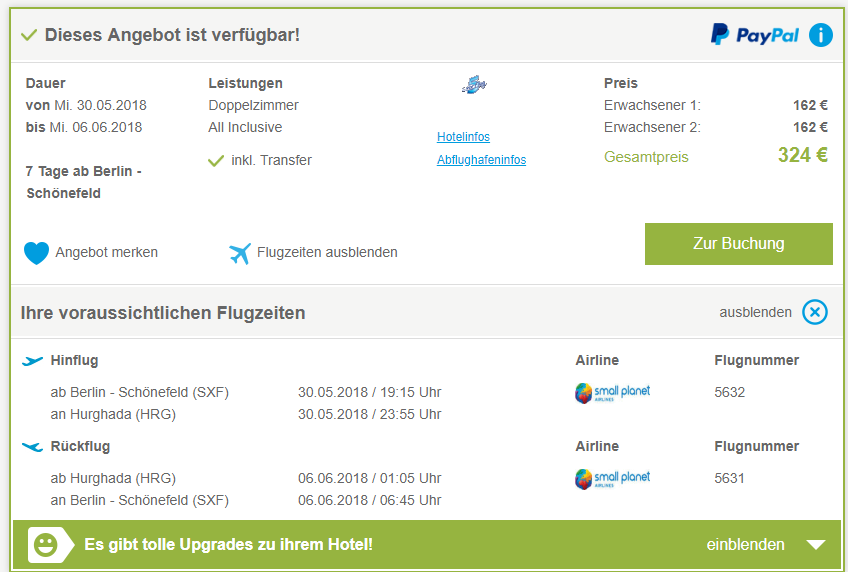Open the Abflughafeninfos link
The width and height of the screenshot is (848, 572).
click(x=481, y=160)
